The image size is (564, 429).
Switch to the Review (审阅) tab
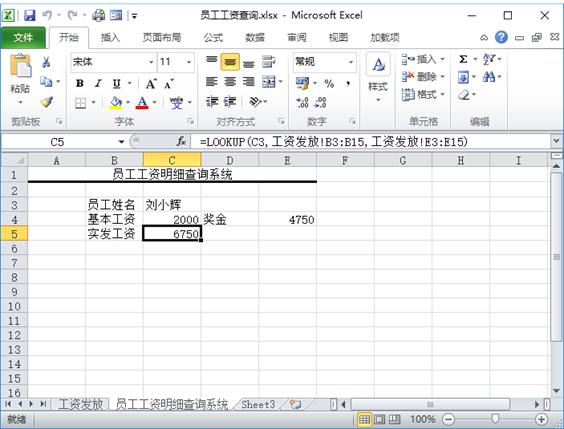[297, 37]
